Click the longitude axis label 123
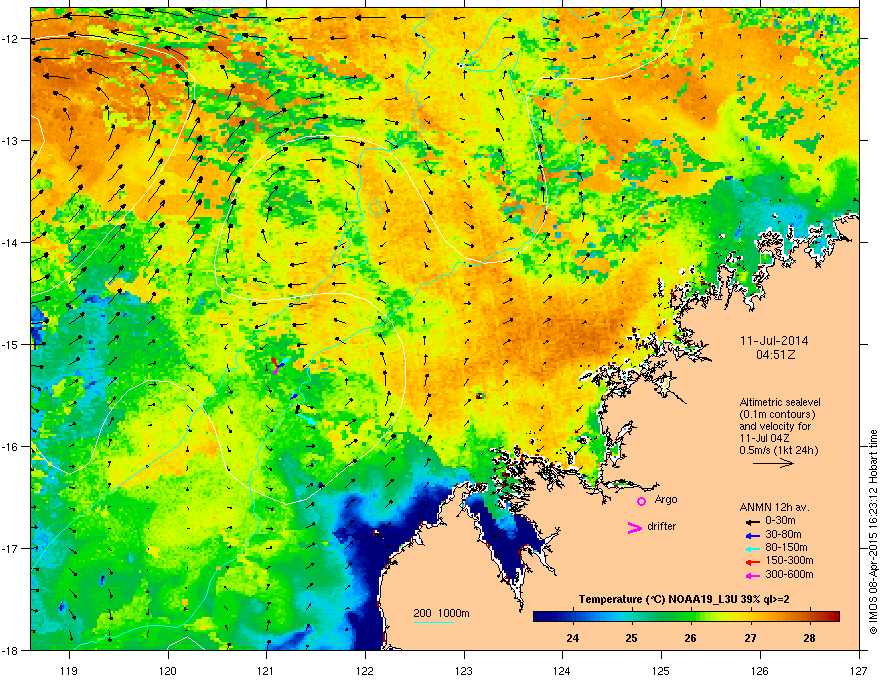The image size is (880, 680). [x=464, y=670]
